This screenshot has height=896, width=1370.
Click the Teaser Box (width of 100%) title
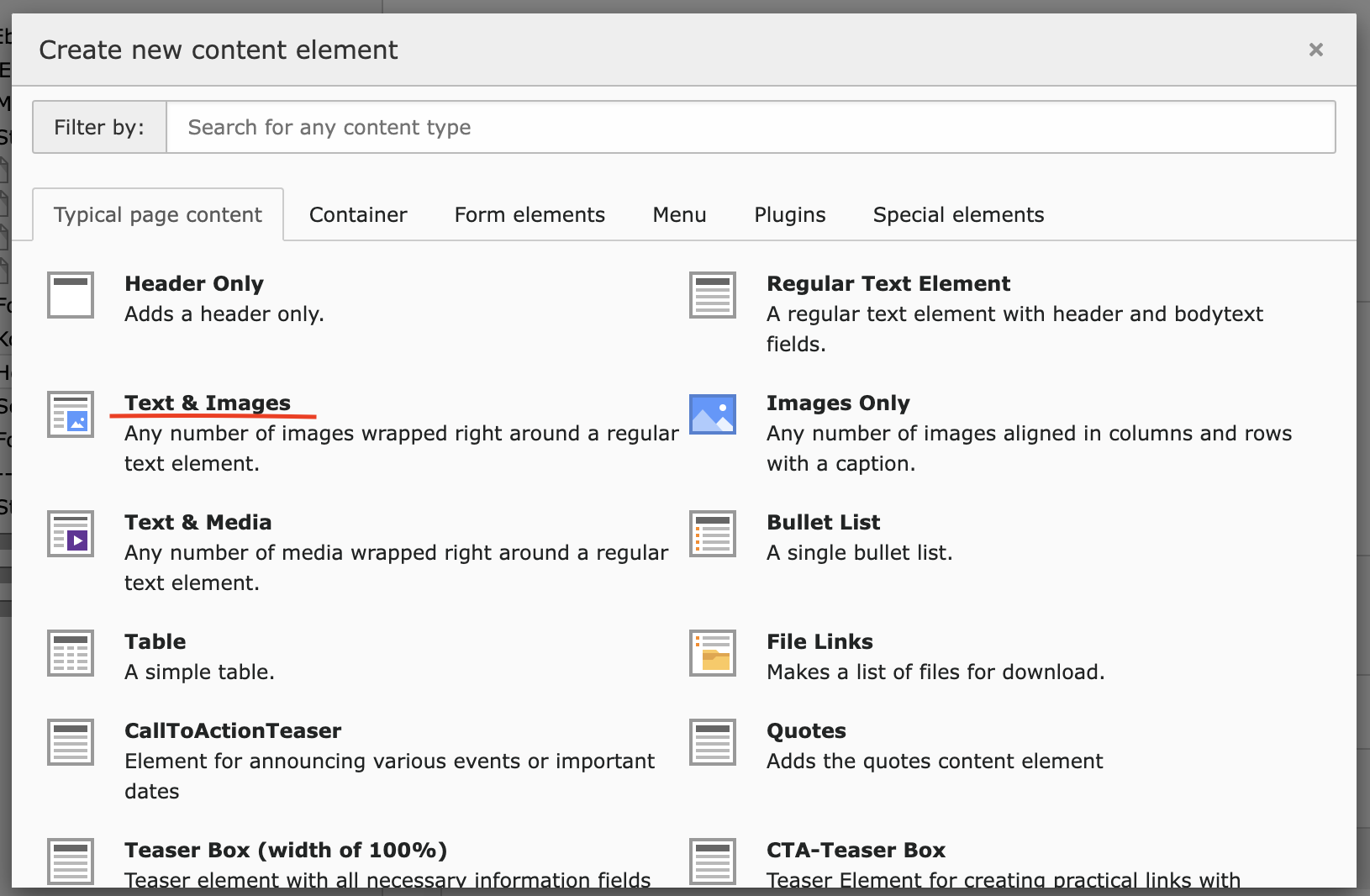286,851
